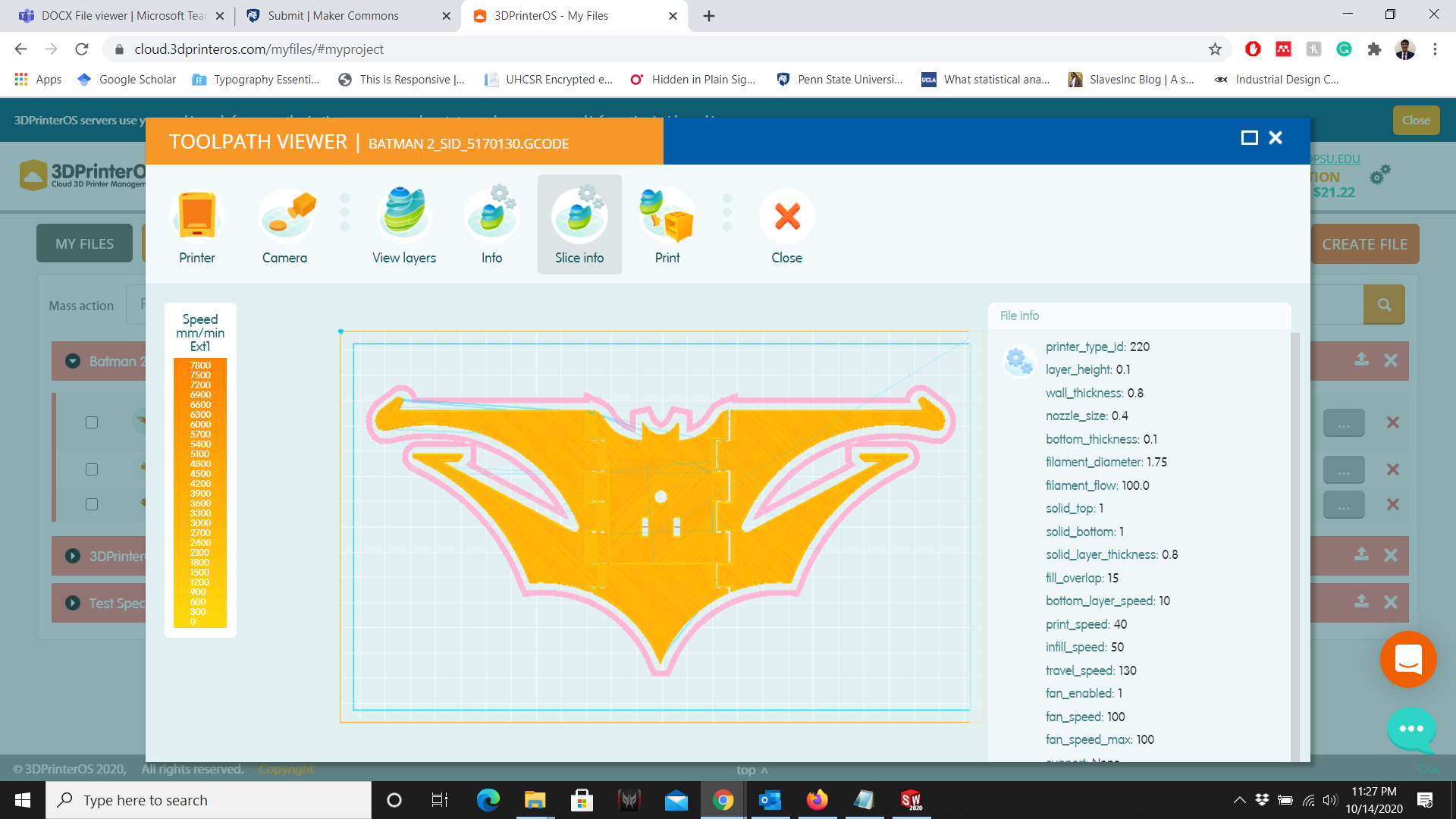This screenshot has height=819, width=1456.
Task: Open the Chrome profile avatar
Action: pyautogui.click(x=1405, y=49)
